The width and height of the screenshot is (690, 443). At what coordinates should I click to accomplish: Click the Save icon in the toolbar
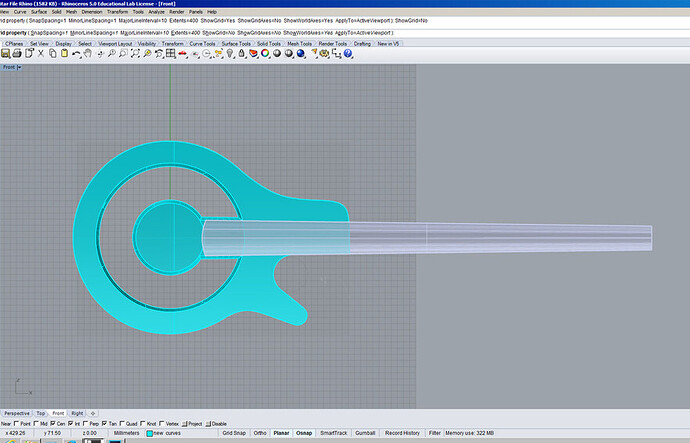pos(5,53)
